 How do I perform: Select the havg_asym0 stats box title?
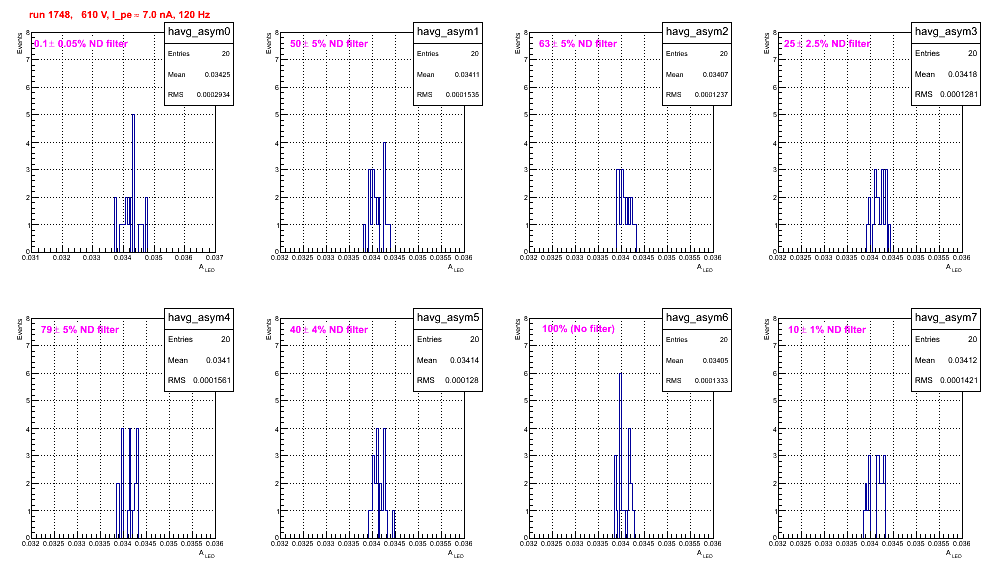point(199,31)
